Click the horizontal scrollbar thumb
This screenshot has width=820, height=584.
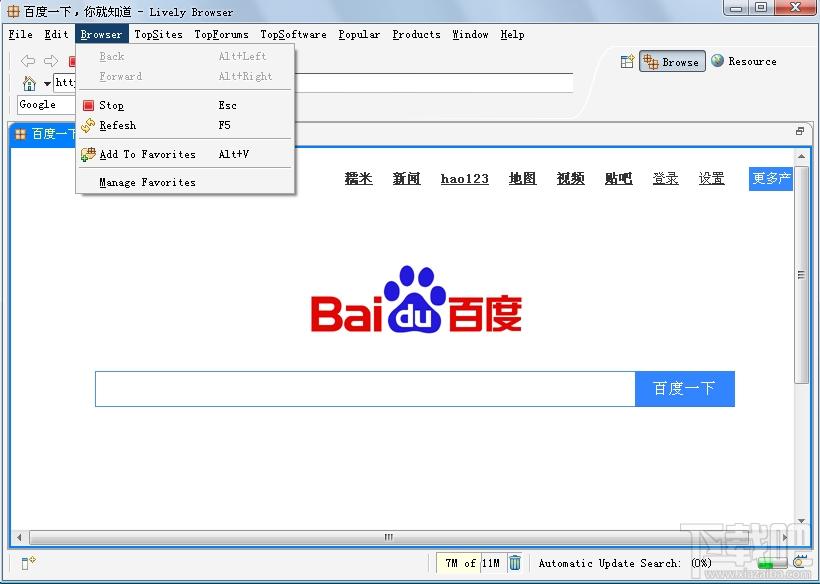(388, 537)
